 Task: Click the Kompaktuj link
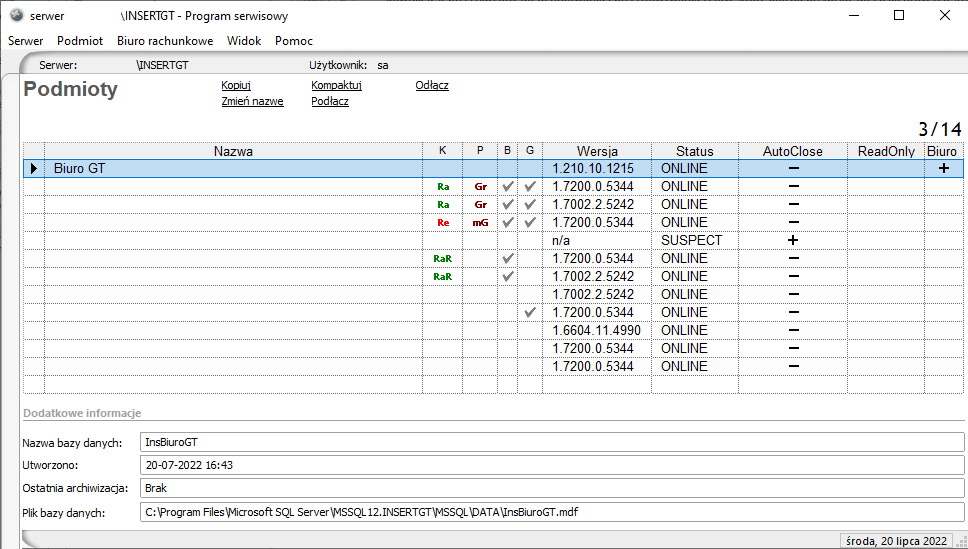[x=336, y=86]
